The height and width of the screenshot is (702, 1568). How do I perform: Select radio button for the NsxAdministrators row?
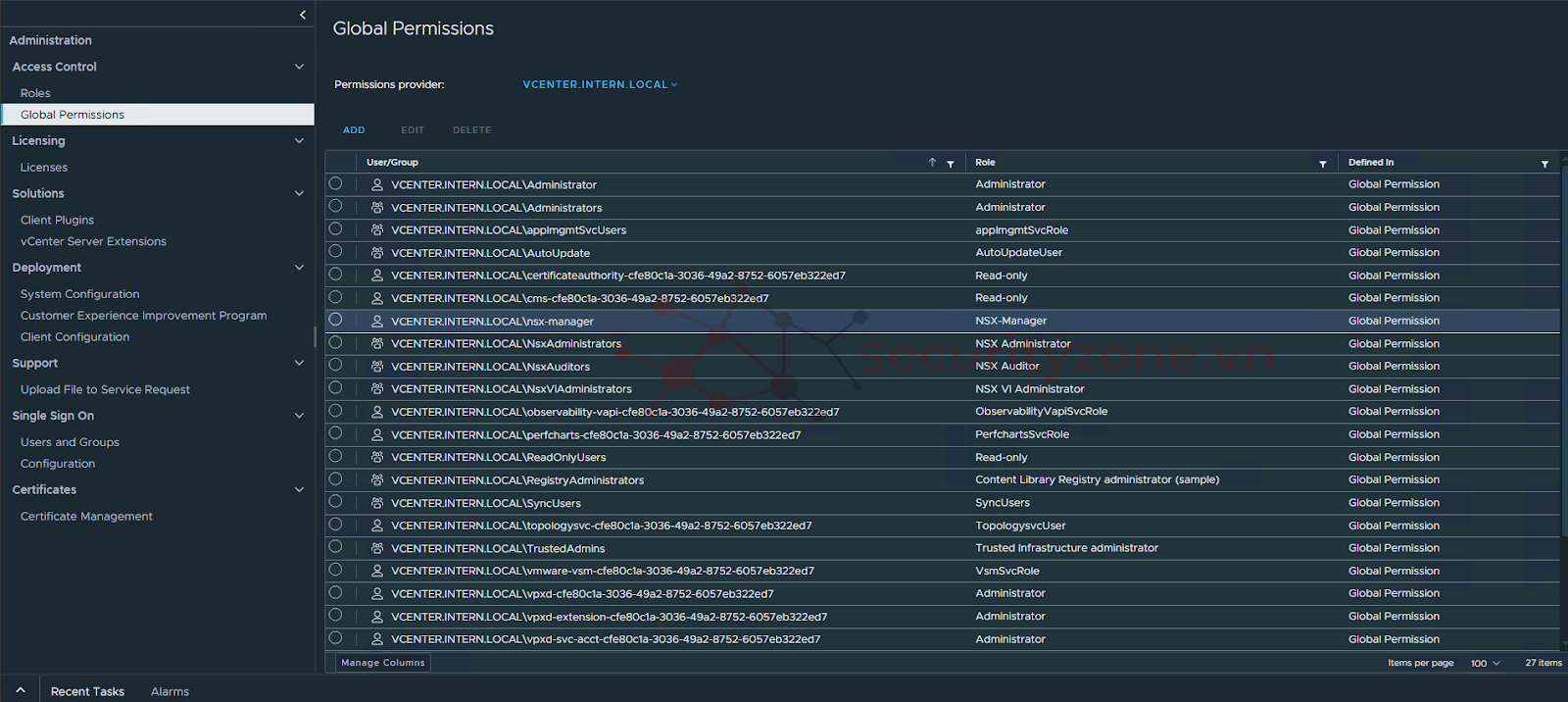coord(336,343)
